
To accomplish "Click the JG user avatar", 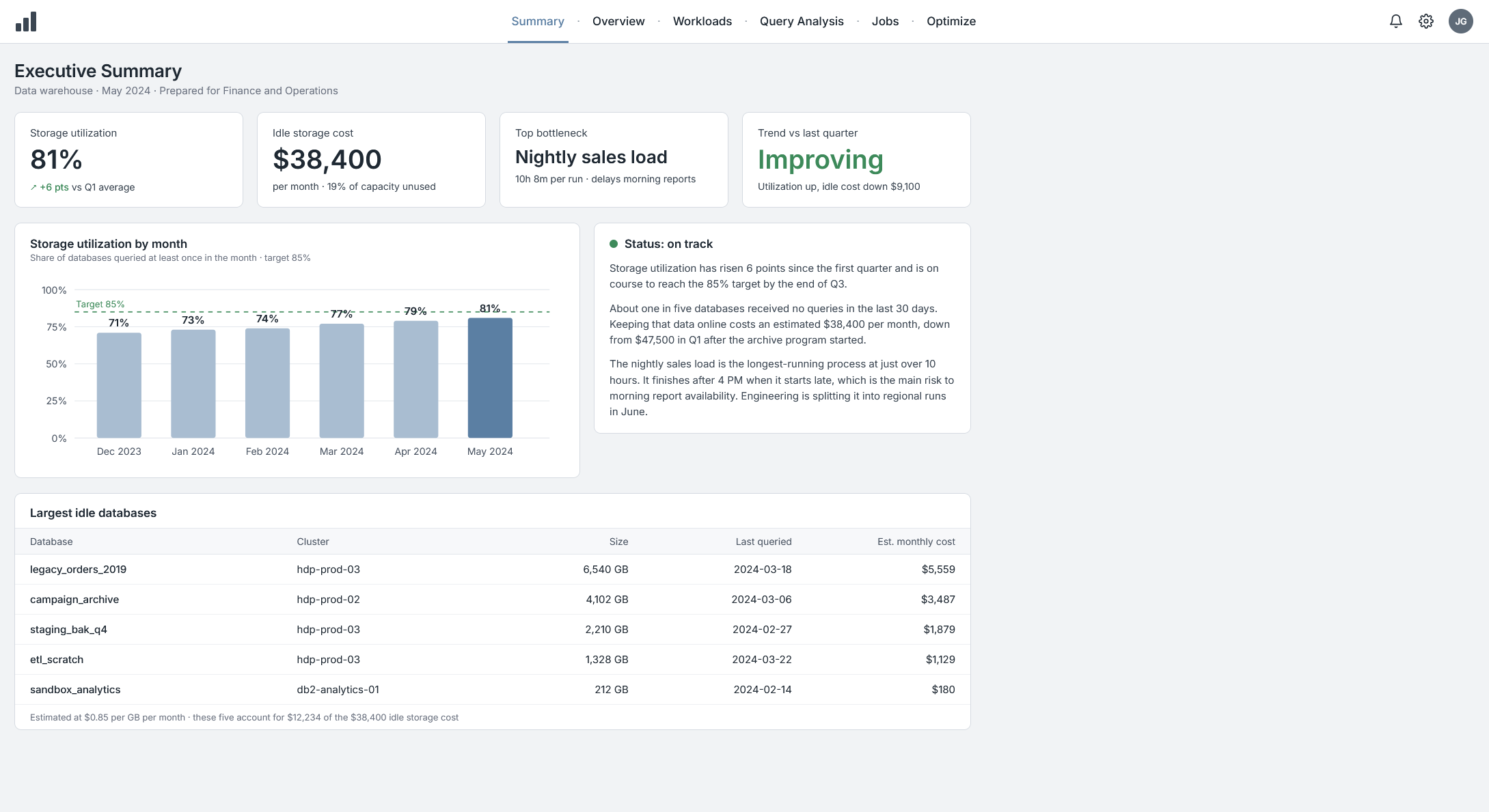I will [1460, 21].
